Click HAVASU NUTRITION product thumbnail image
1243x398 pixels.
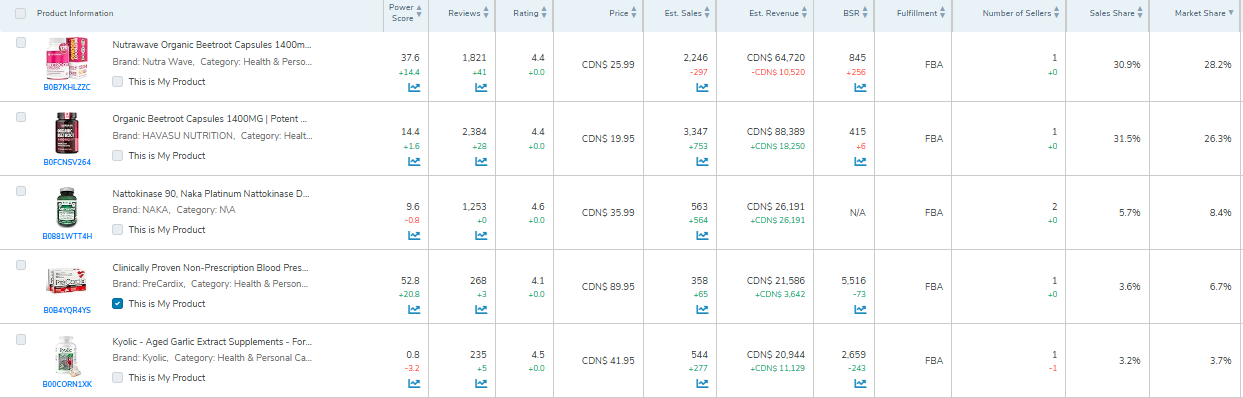click(67, 134)
